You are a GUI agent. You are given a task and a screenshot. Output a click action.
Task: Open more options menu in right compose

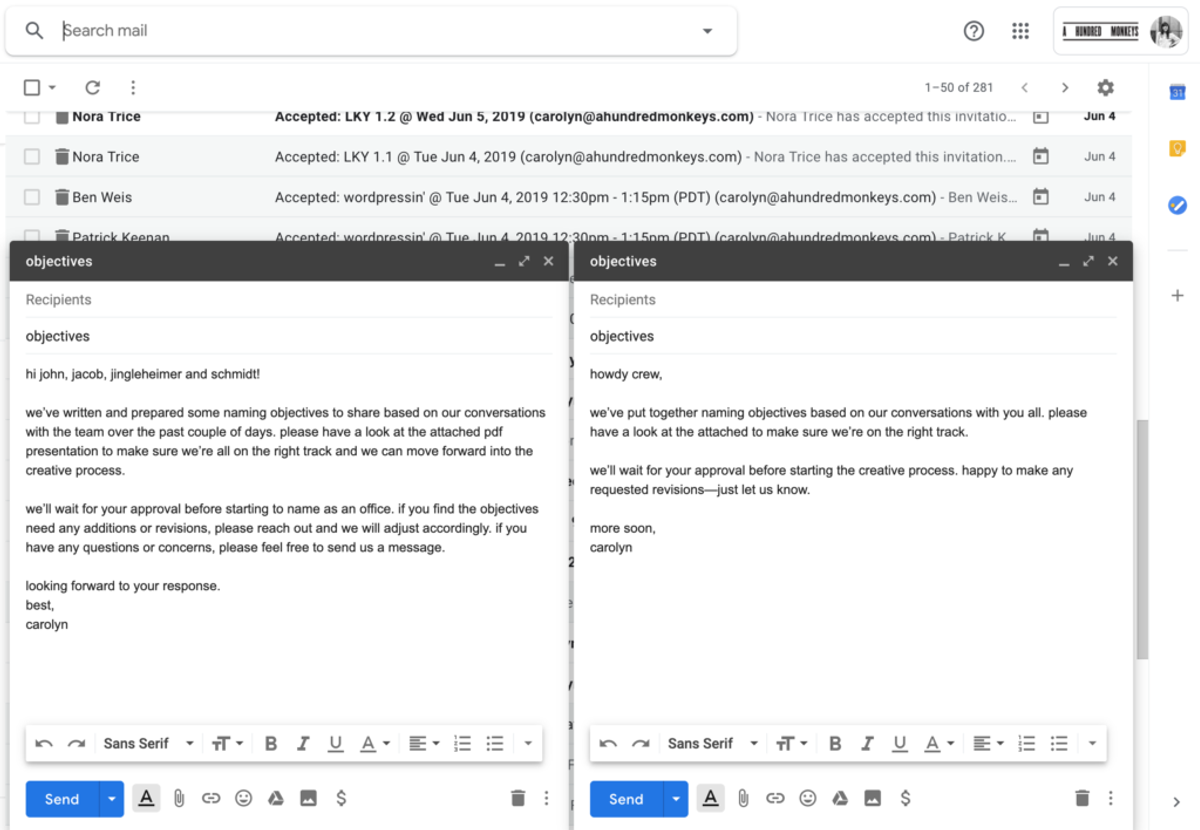click(1110, 798)
